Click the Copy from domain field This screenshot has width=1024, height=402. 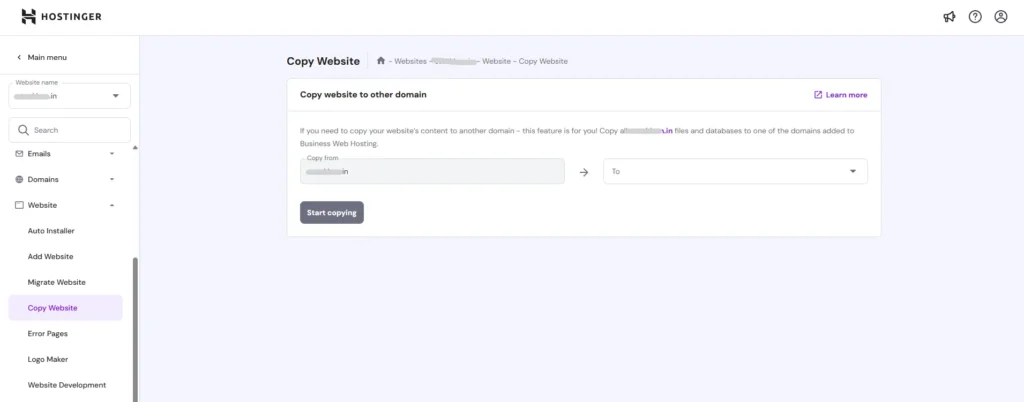pos(432,172)
